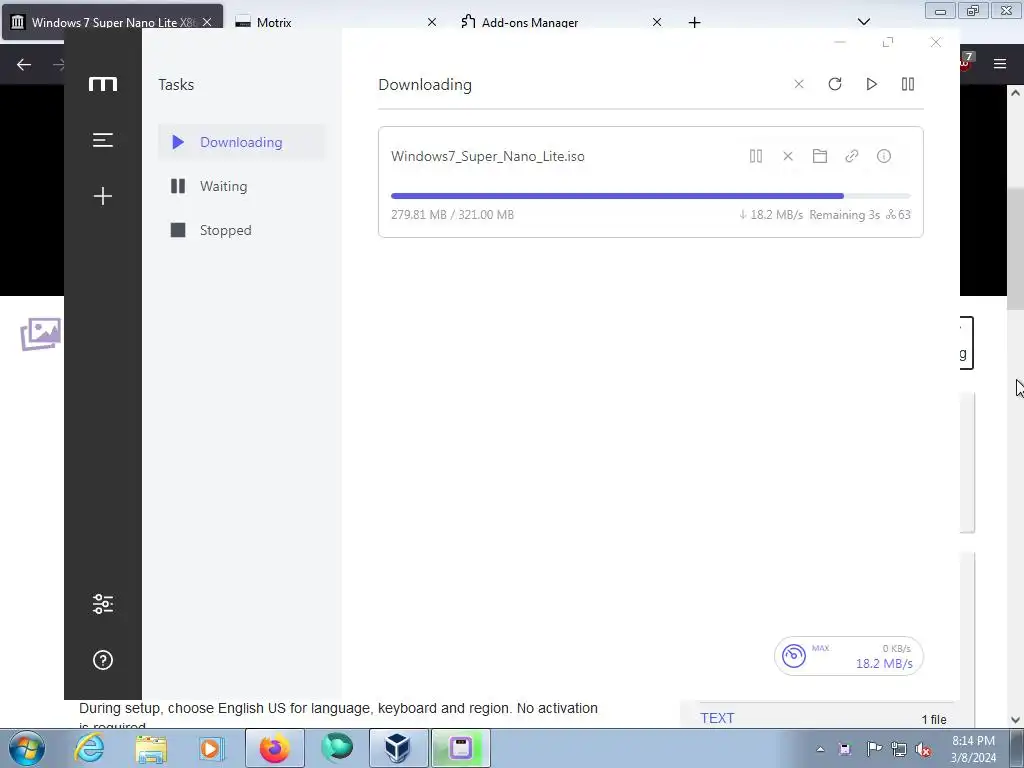
Task: Click the Motrix logo in the sidebar
Action: (103, 84)
